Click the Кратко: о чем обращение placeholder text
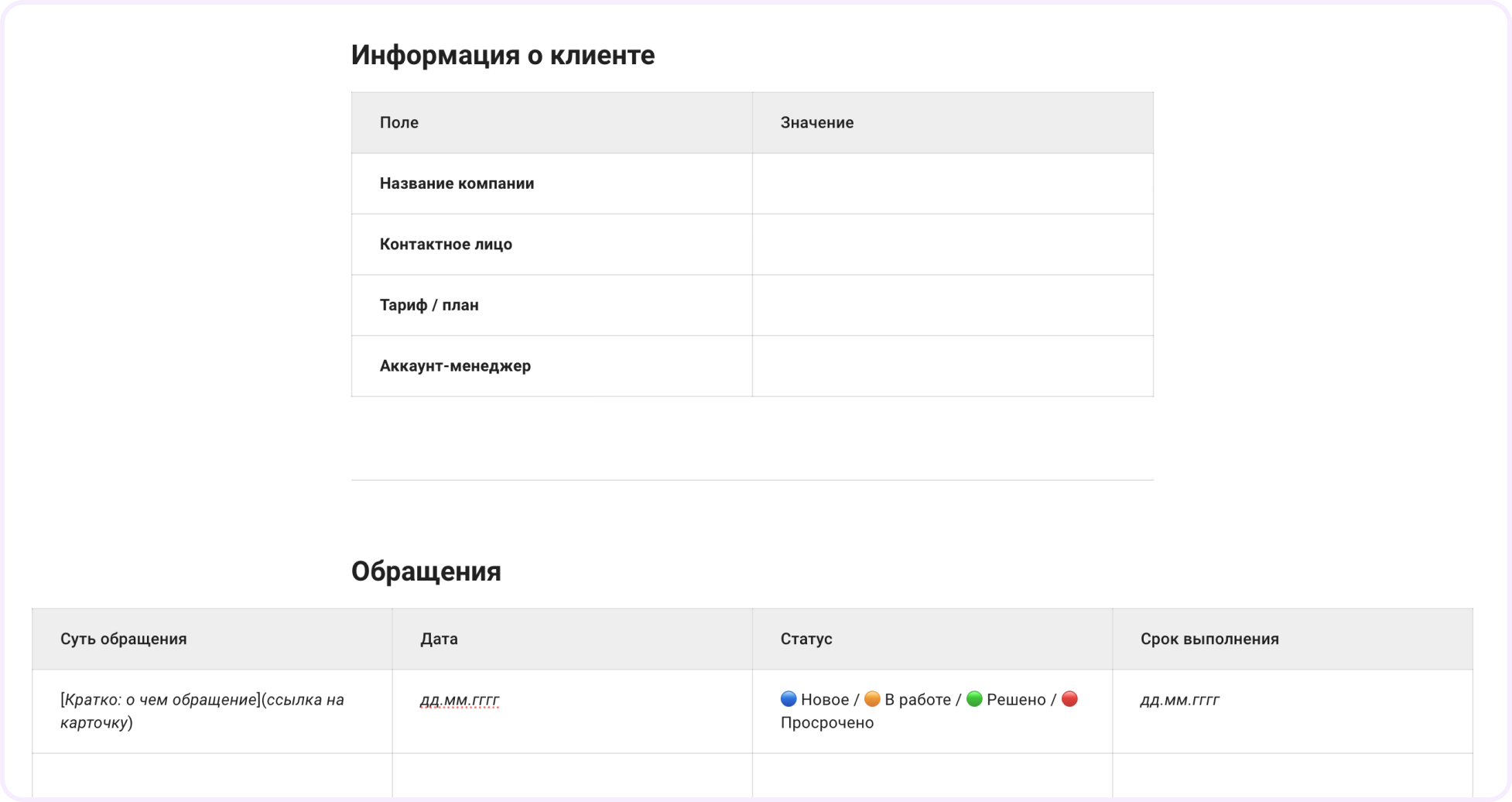Viewport: 1512px width, 802px height. (160, 700)
